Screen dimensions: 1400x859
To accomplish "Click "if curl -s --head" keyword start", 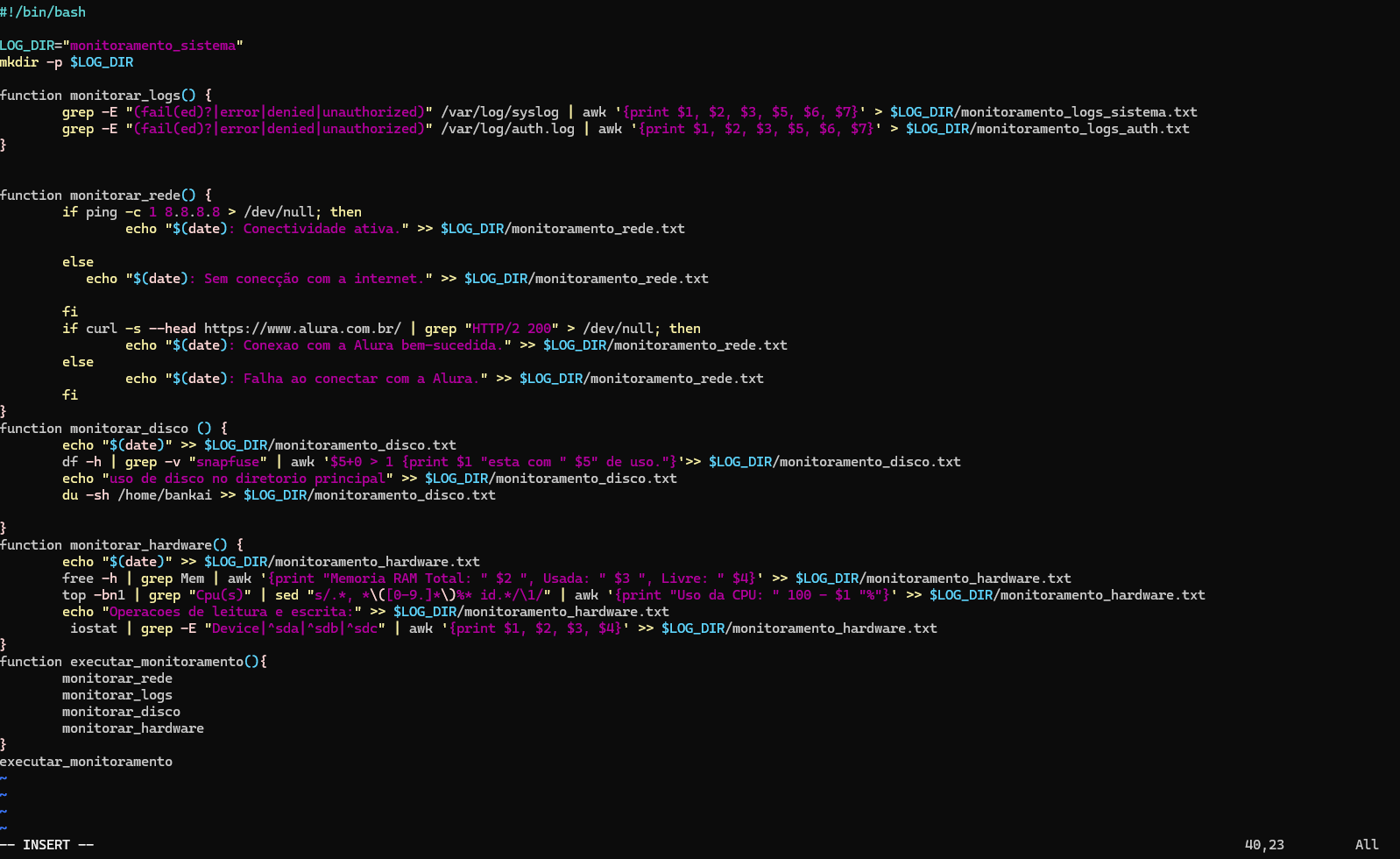I will coord(129,329).
